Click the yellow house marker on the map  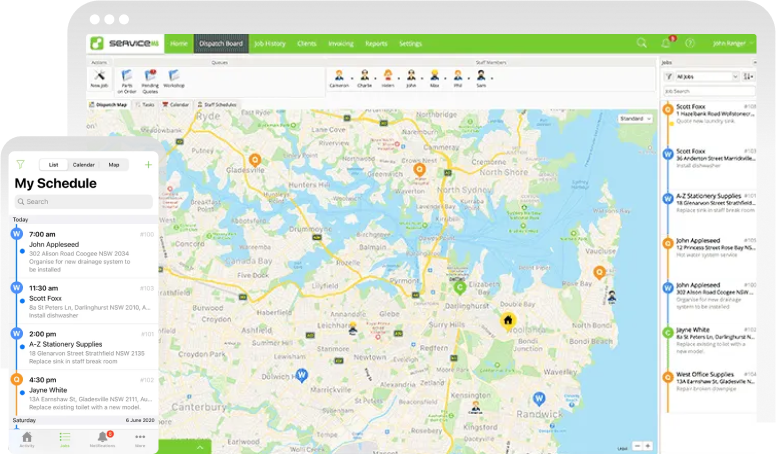pos(508,320)
